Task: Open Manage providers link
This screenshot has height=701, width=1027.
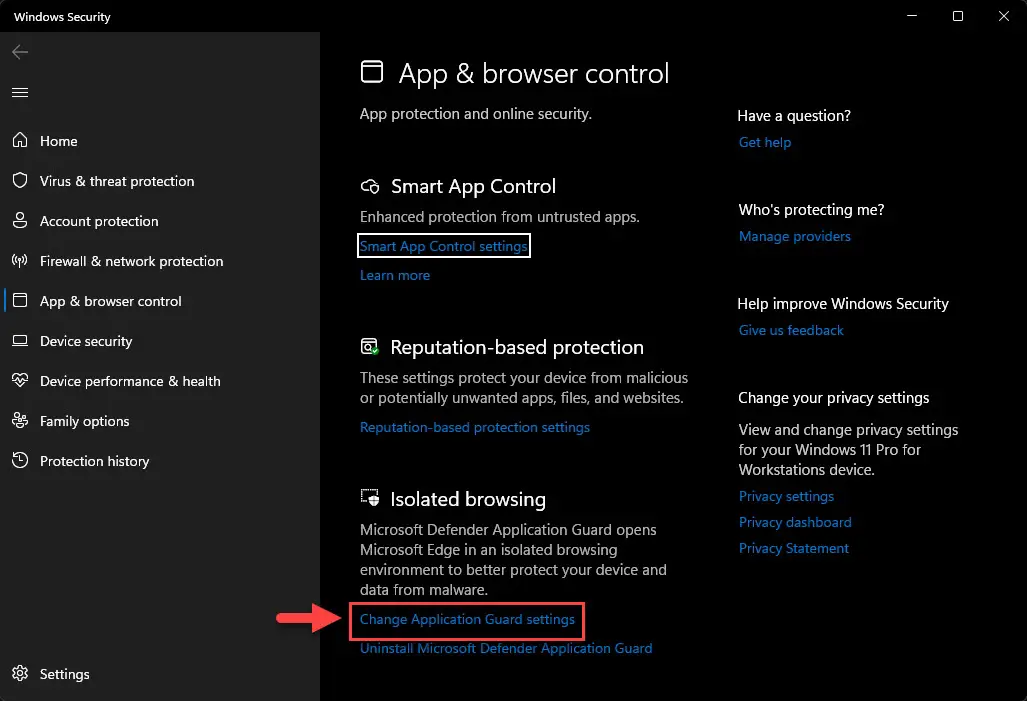Action: [x=794, y=236]
